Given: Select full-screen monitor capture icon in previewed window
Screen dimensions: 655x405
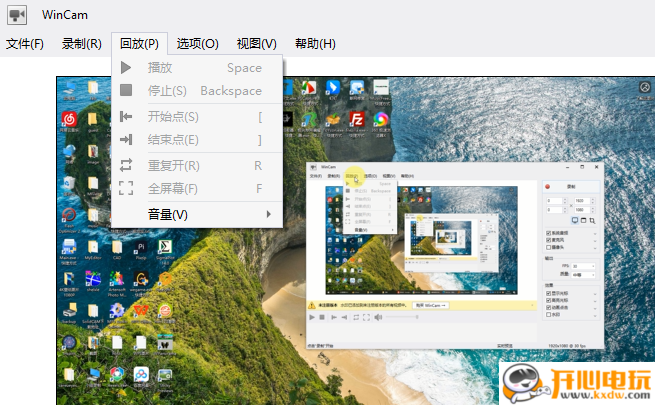Looking at the screenshot, I should tap(575, 220).
